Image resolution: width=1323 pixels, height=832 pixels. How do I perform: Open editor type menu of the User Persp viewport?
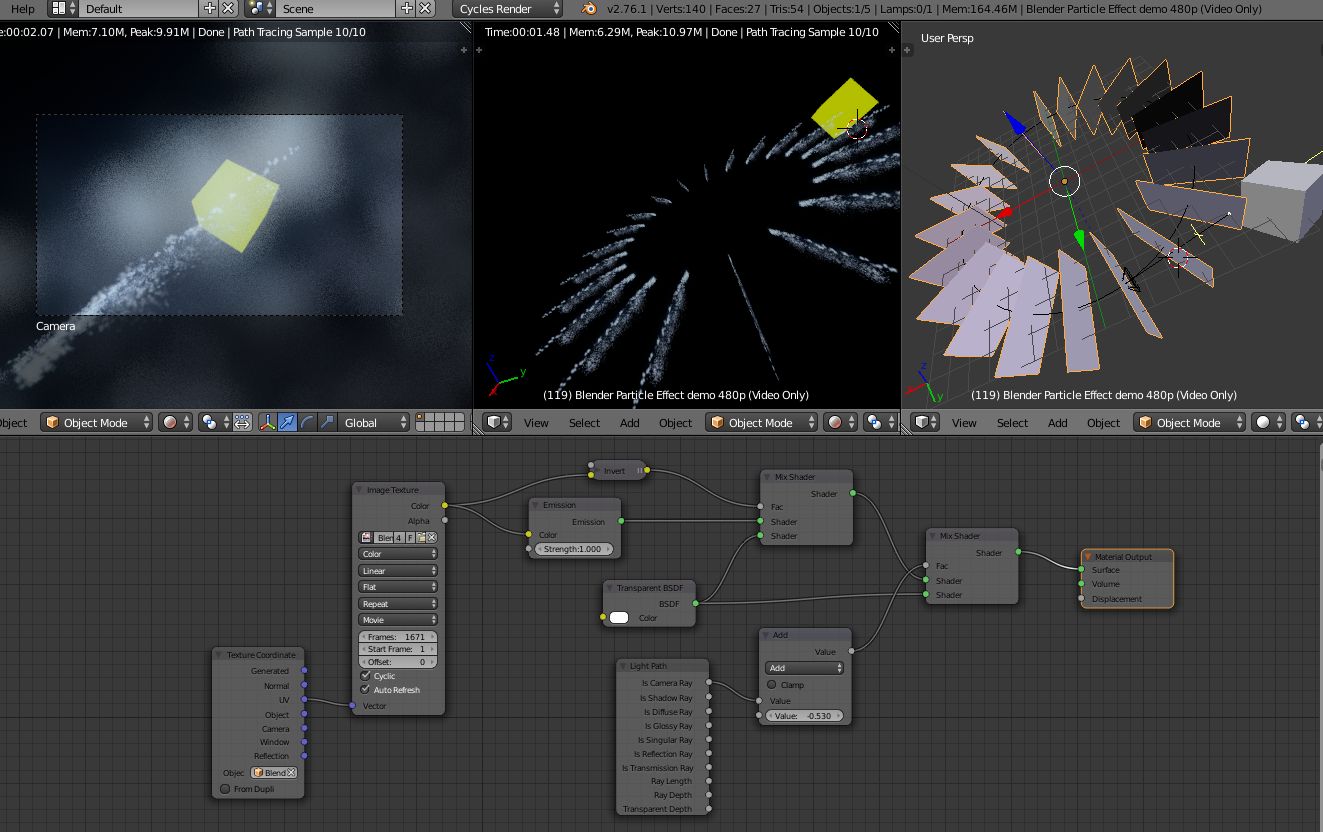click(926, 423)
